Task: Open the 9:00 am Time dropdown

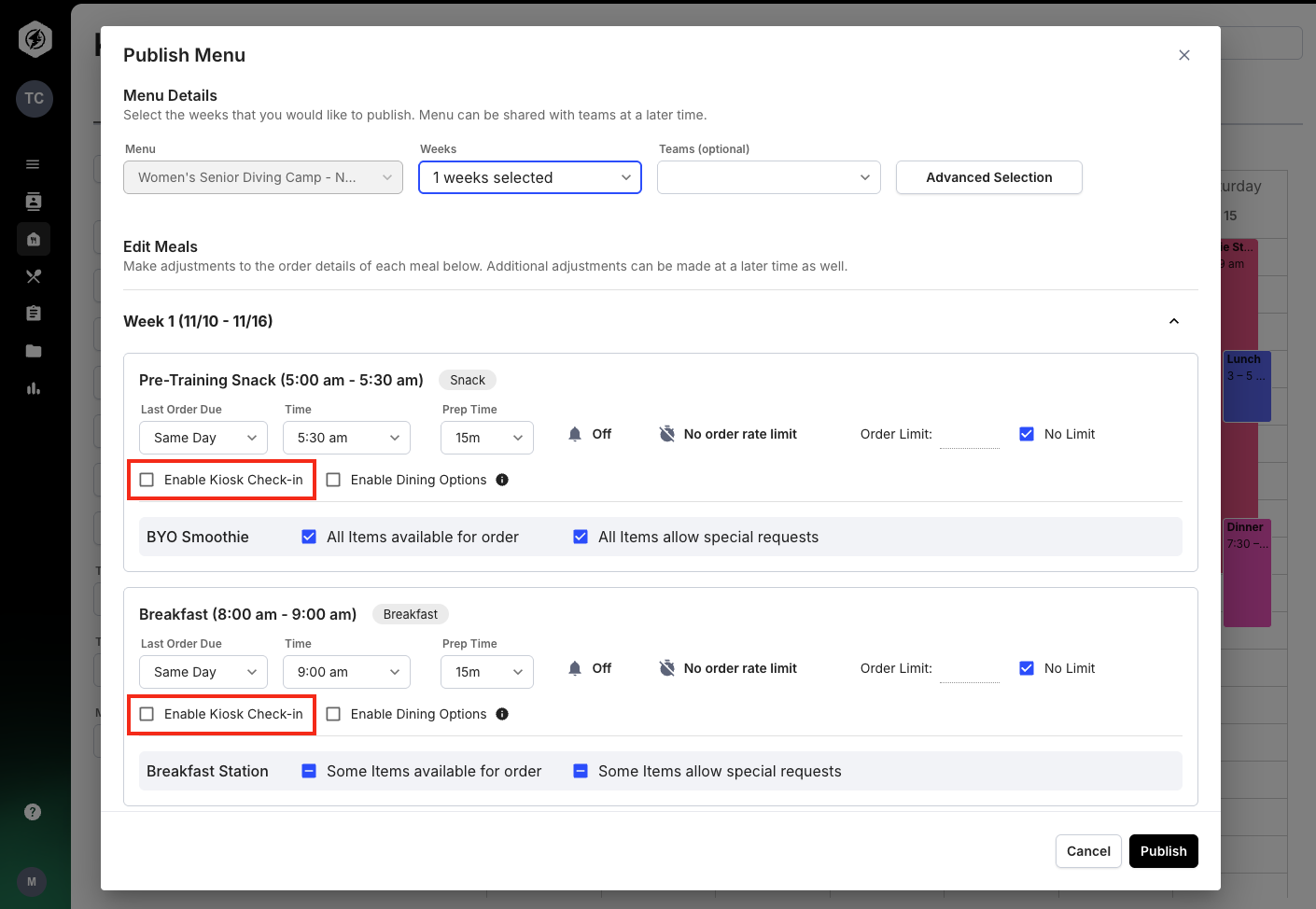Action: pos(346,672)
